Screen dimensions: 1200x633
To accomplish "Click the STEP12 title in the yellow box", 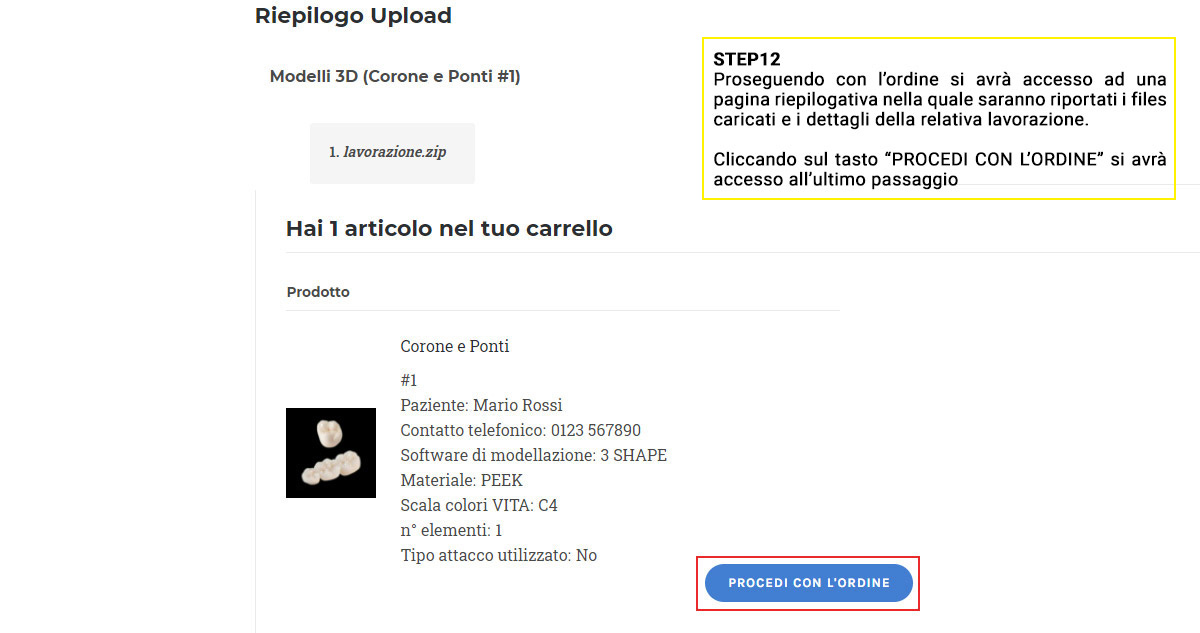I will coord(747,59).
